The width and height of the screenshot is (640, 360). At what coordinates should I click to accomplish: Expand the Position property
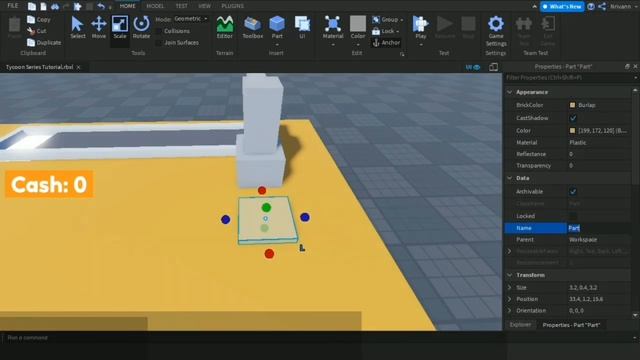coord(509,299)
